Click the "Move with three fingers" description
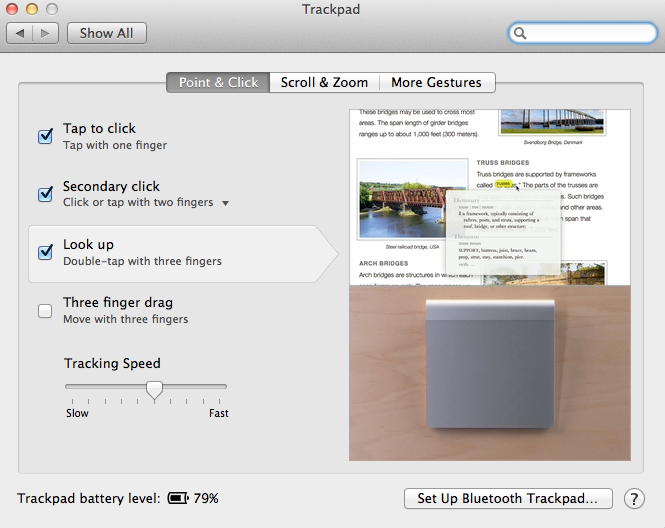This screenshot has height=528, width=665. [x=126, y=319]
